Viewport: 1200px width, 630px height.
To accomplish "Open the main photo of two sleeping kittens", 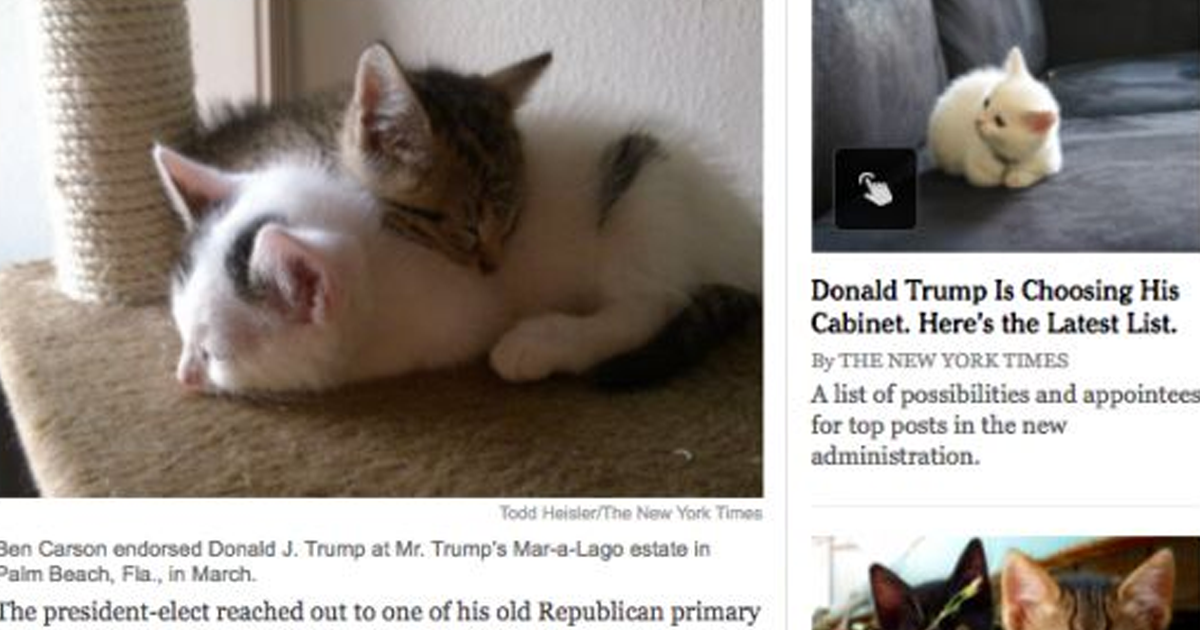I will click(x=381, y=248).
